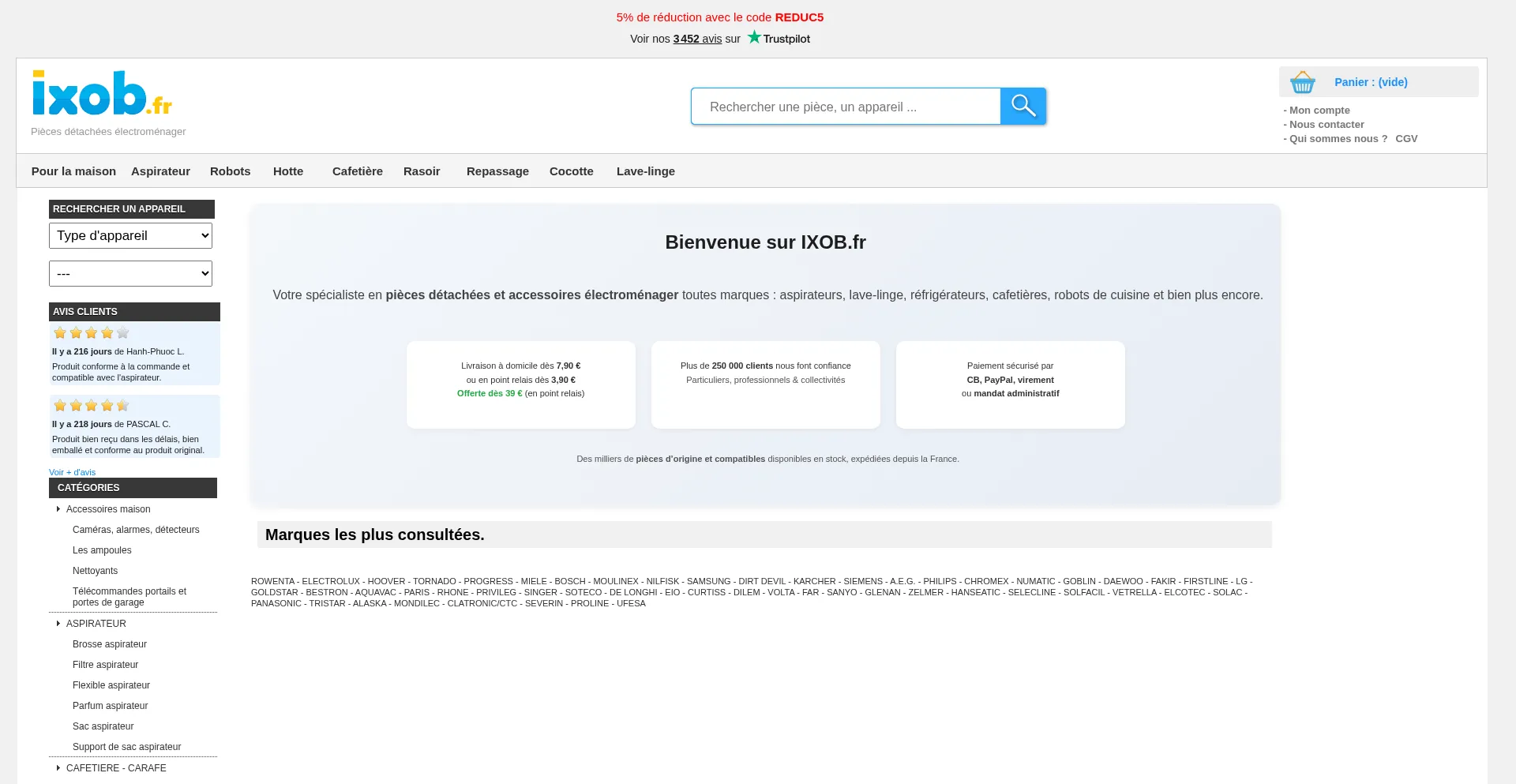
Task: Click the star rating of Hanh-Phuoc L. review
Action: click(x=91, y=333)
